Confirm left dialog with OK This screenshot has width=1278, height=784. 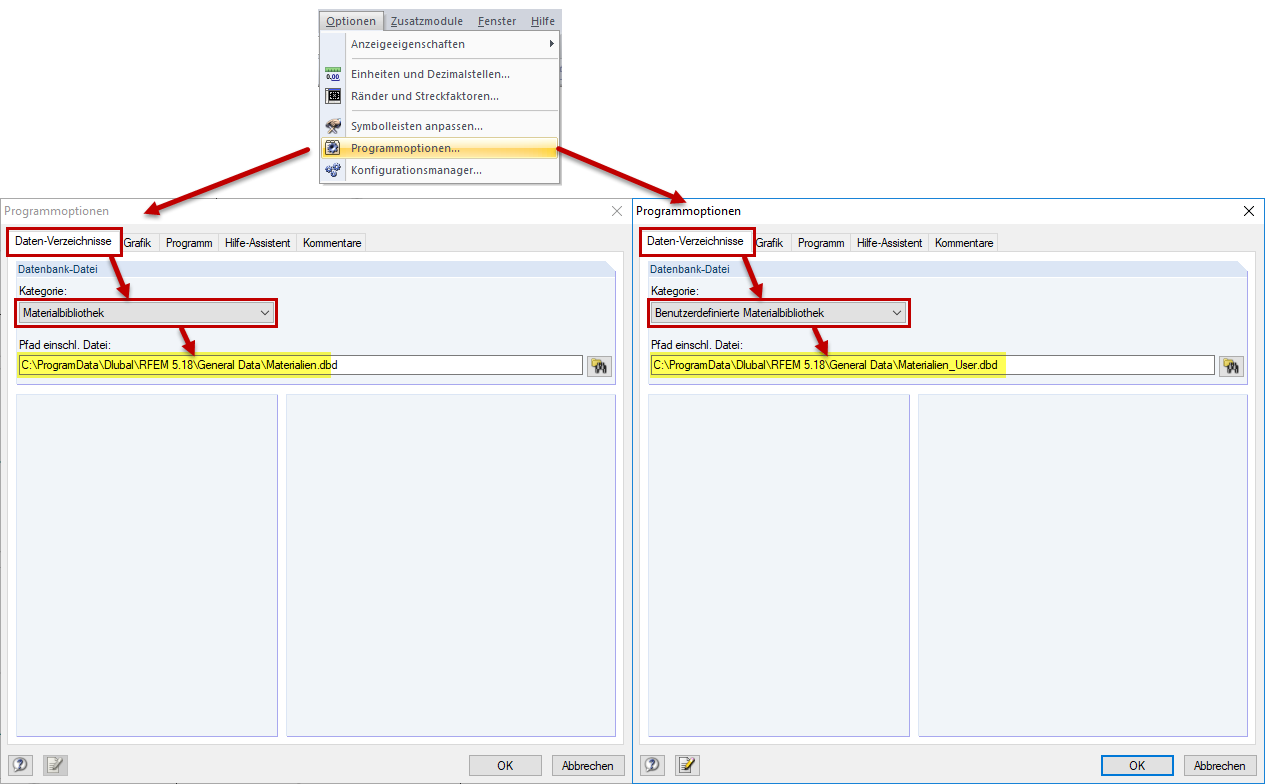pyautogui.click(x=505, y=765)
